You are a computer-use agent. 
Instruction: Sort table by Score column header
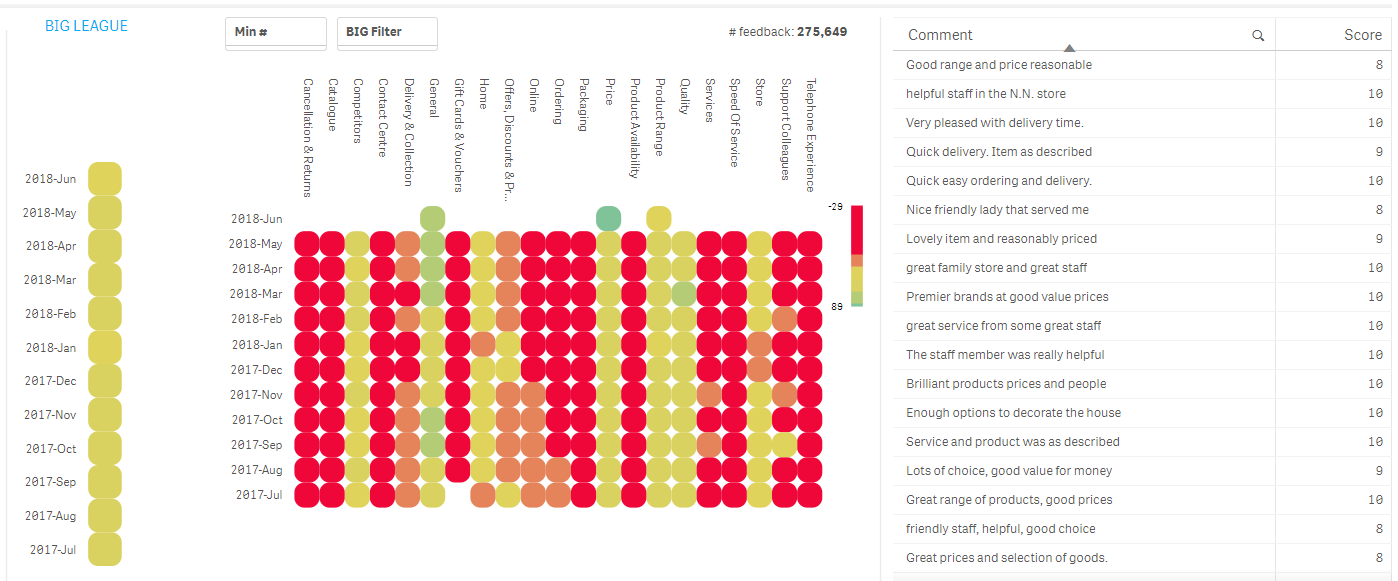pos(1362,35)
